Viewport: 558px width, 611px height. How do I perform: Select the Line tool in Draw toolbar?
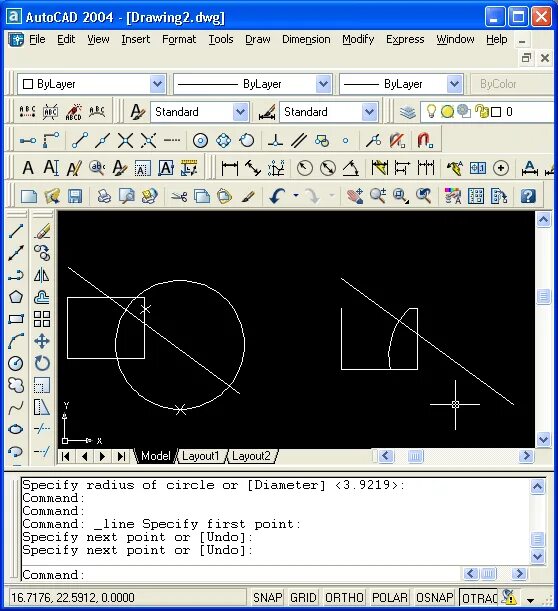16,231
